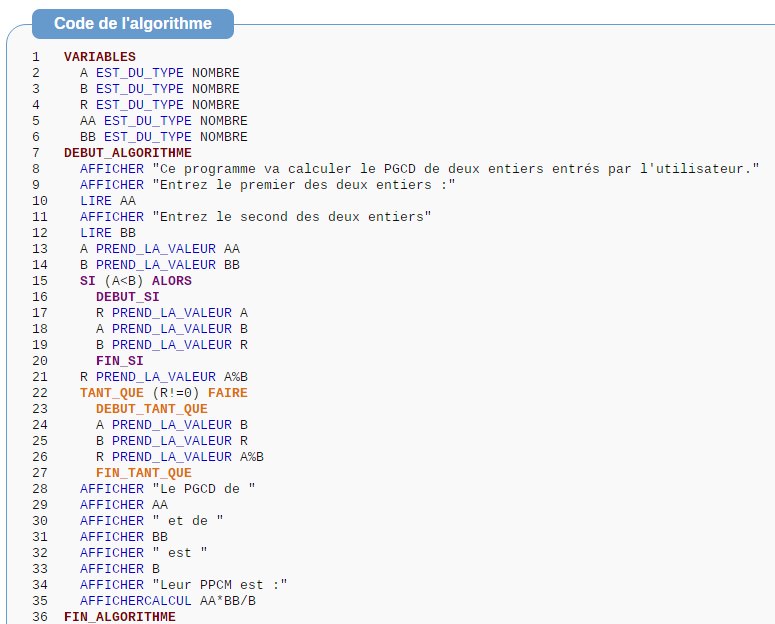
Task: Select the VARIABLES keyword on line 1
Action: [x=100, y=57]
